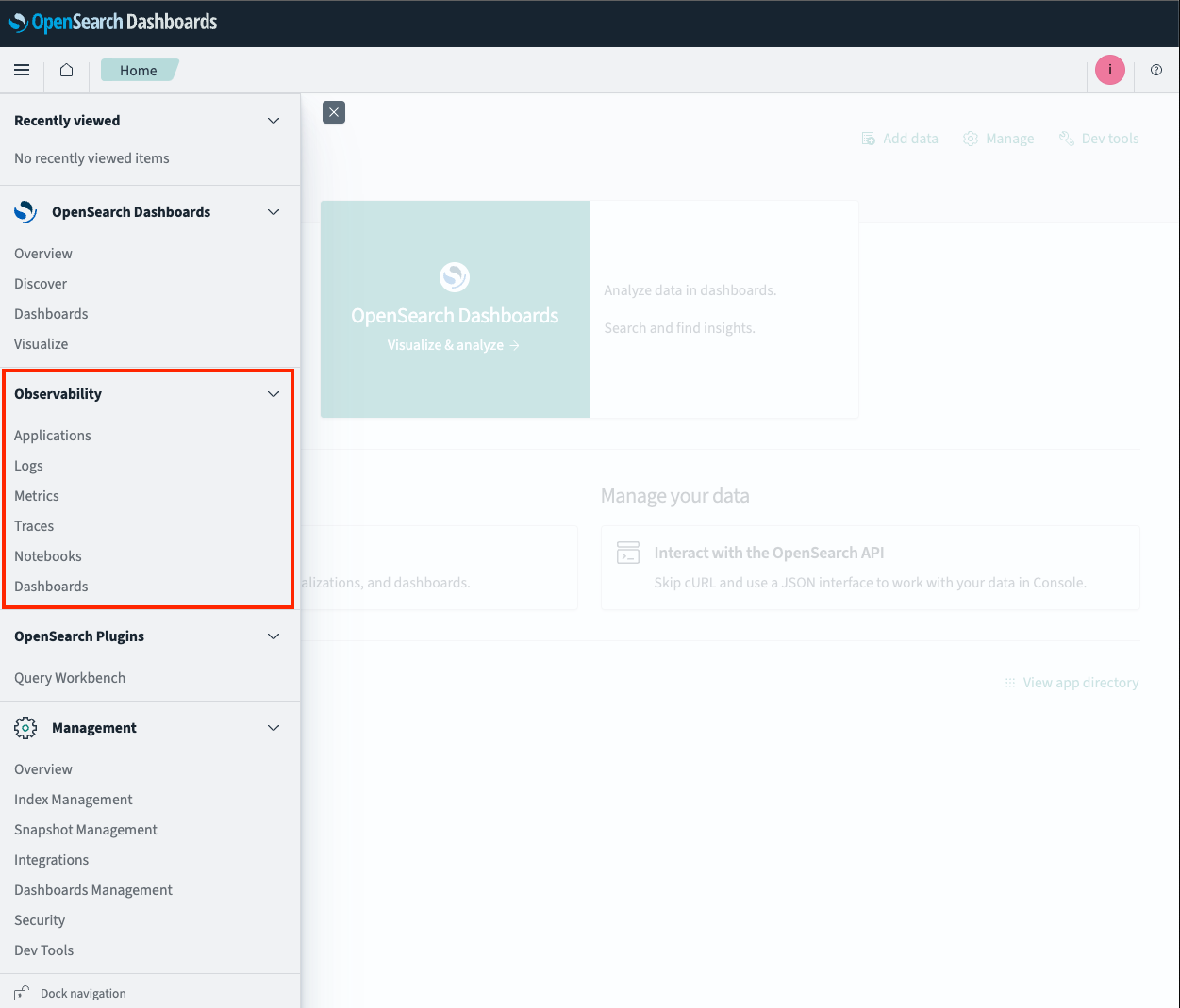This screenshot has width=1180, height=1008.
Task: Open Traces under Observability
Action: 34,526
